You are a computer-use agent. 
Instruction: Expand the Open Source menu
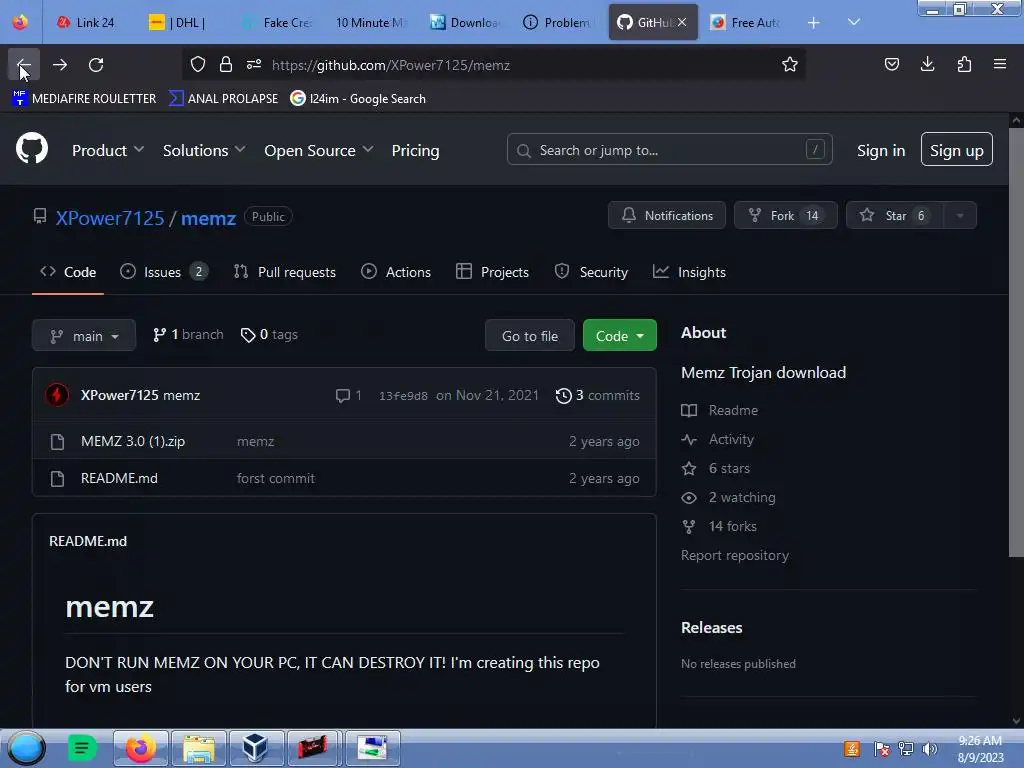pyautogui.click(x=319, y=150)
